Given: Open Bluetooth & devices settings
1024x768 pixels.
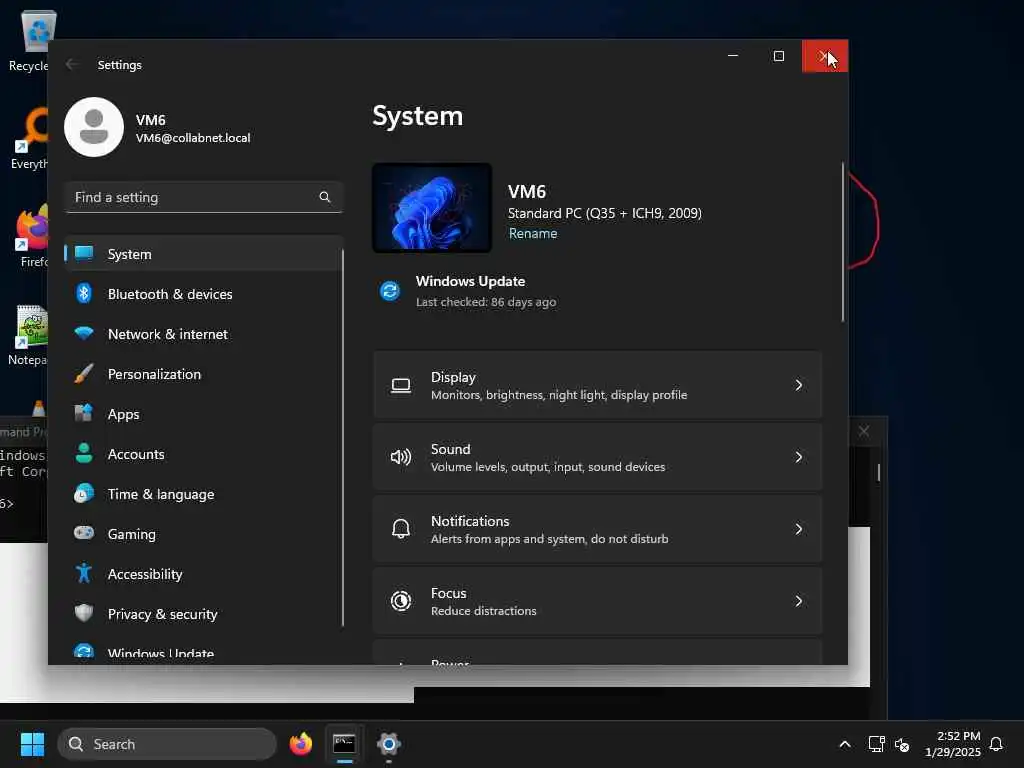Looking at the screenshot, I should tap(203, 294).
